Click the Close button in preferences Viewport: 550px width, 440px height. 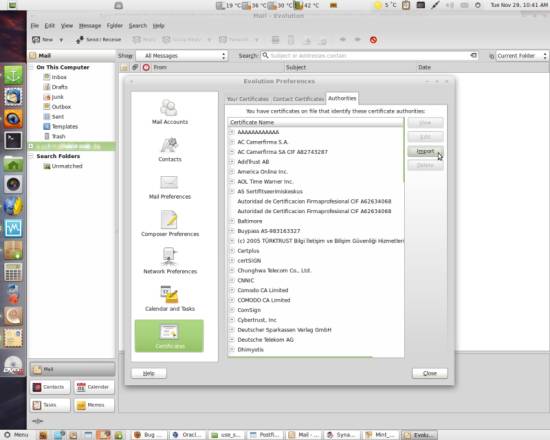(430, 373)
